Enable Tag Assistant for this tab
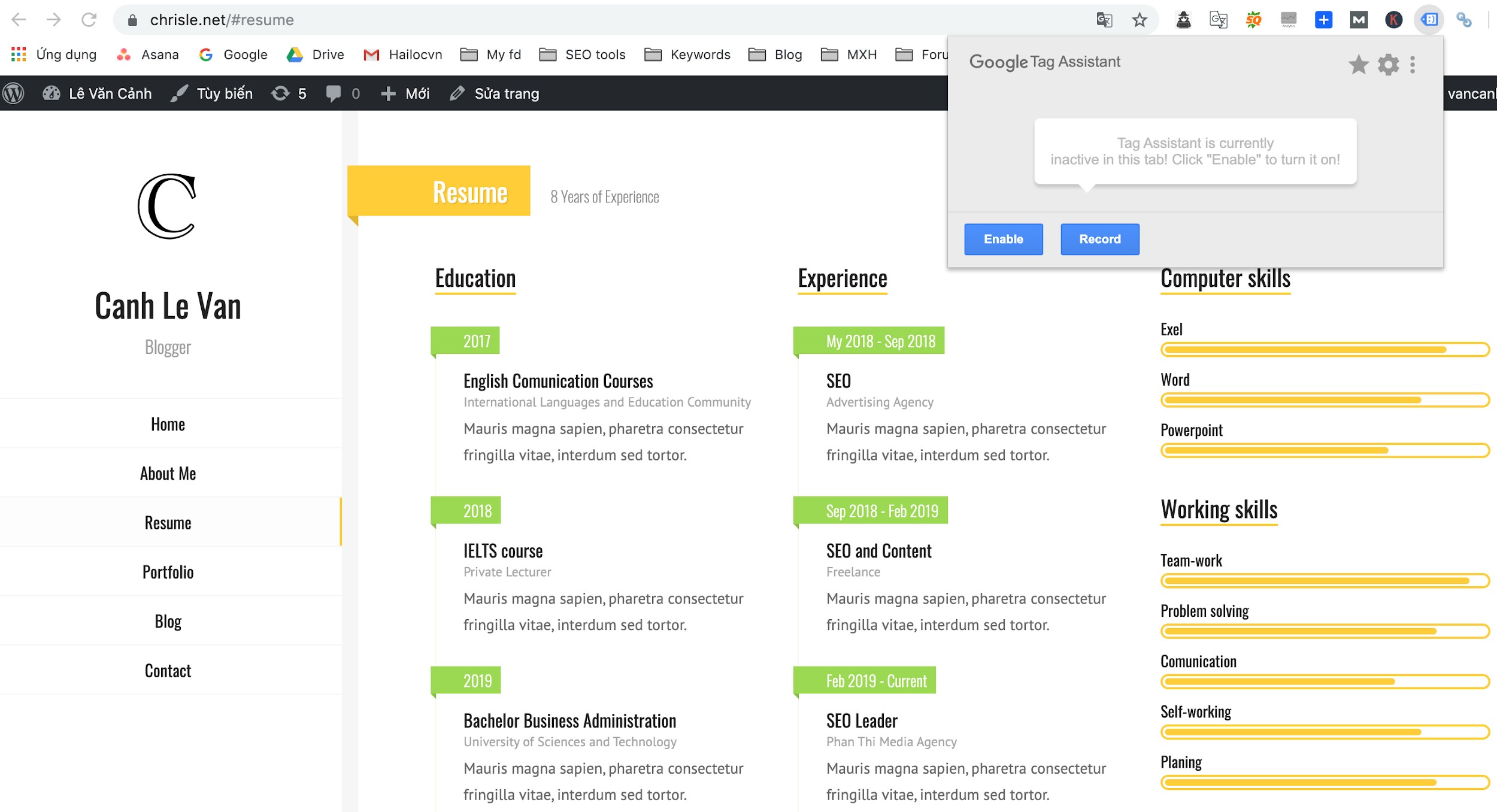 1003,239
